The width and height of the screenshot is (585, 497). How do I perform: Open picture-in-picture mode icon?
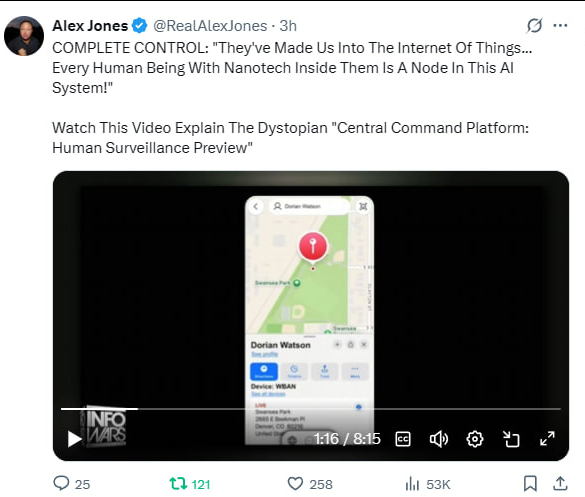511,439
